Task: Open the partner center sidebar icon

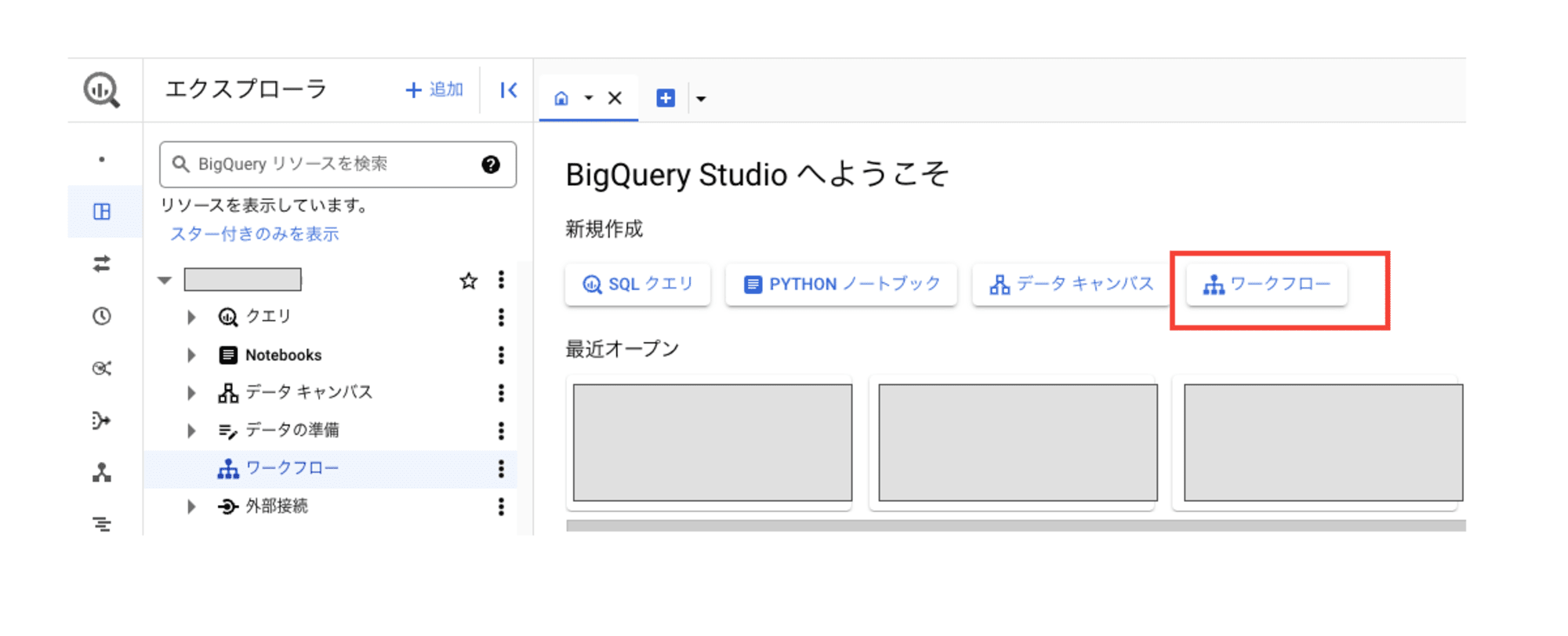Action: [x=102, y=472]
